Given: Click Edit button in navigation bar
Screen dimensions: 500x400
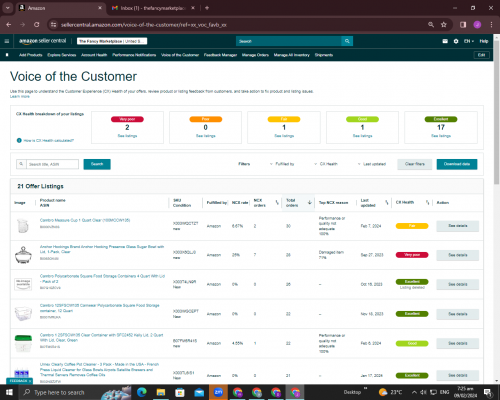Looking at the screenshot, I should coord(481,55).
